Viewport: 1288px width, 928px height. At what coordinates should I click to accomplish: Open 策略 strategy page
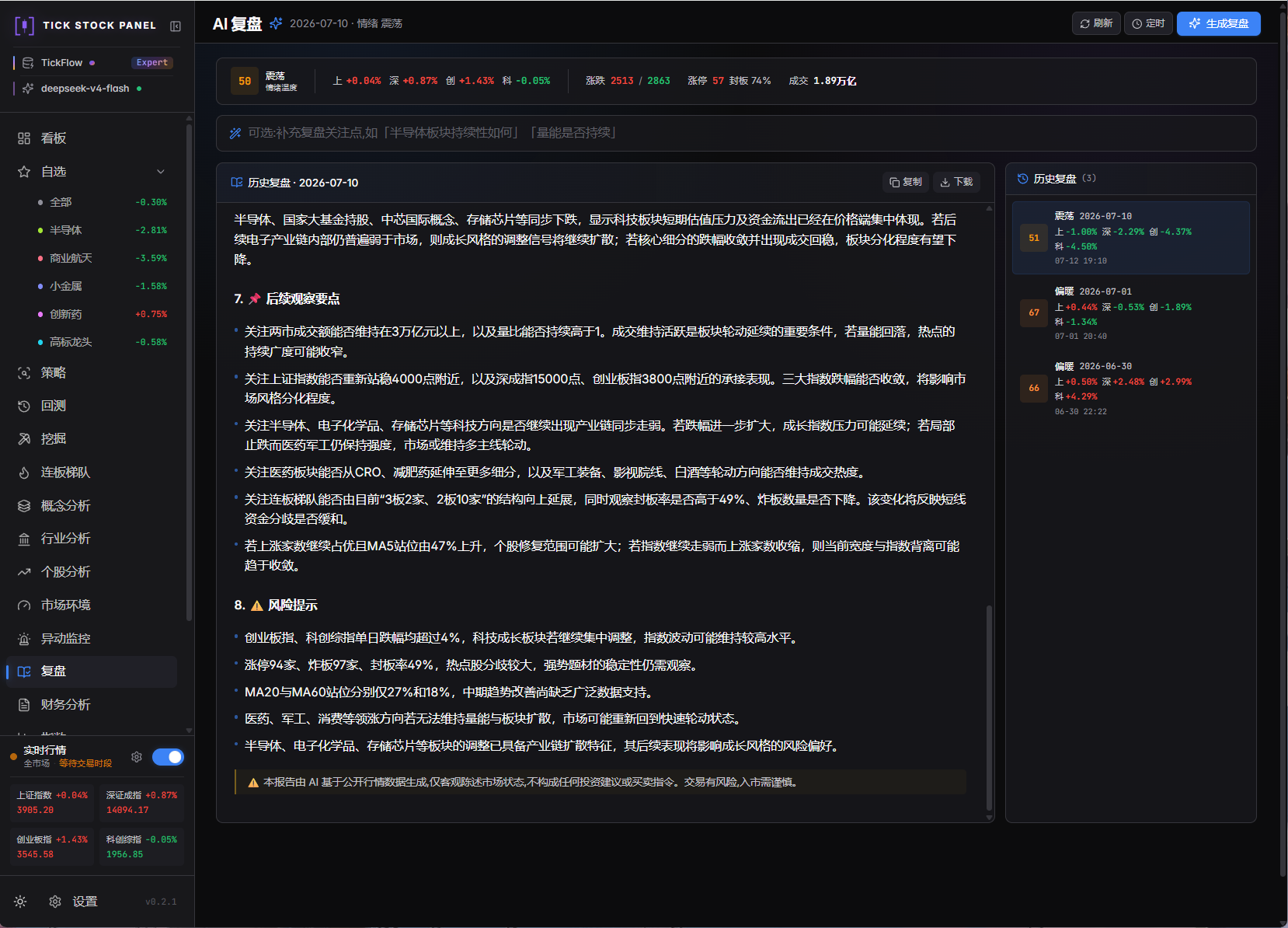(93, 373)
